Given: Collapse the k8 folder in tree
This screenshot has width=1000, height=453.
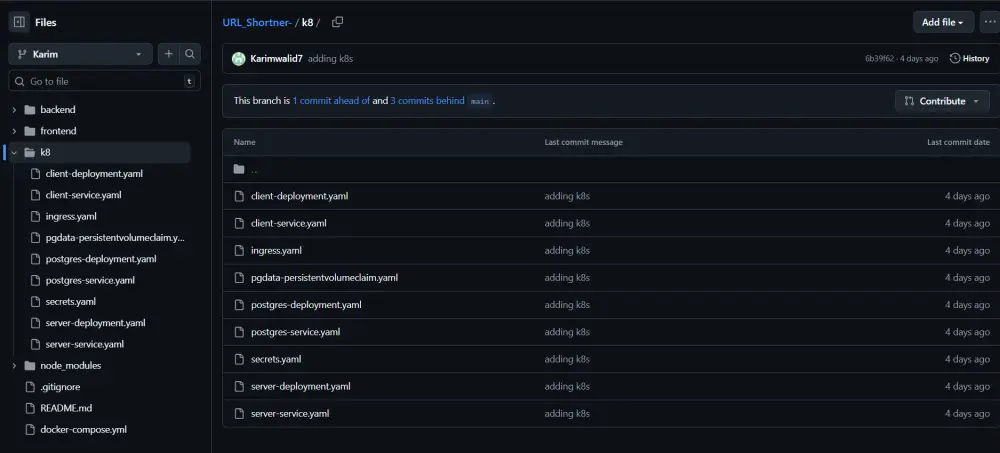Looking at the screenshot, I should [x=14, y=152].
